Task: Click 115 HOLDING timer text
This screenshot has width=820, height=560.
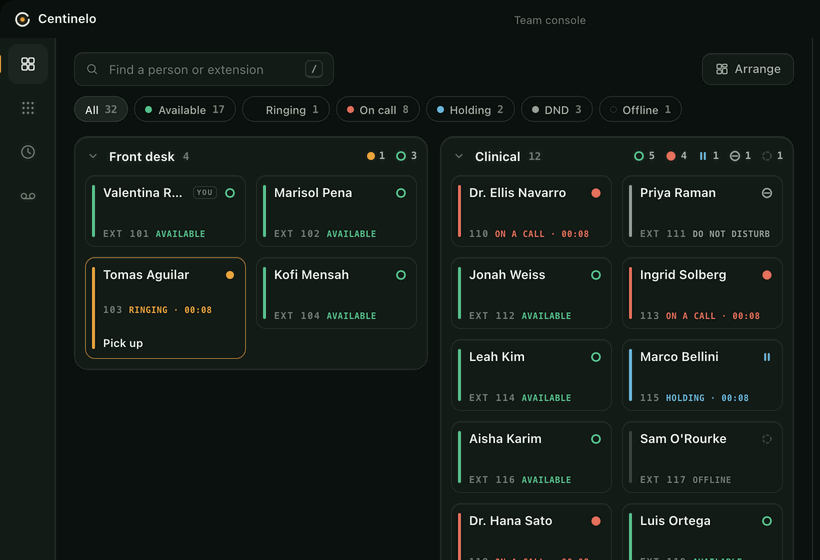Action: (x=694, y=398)
